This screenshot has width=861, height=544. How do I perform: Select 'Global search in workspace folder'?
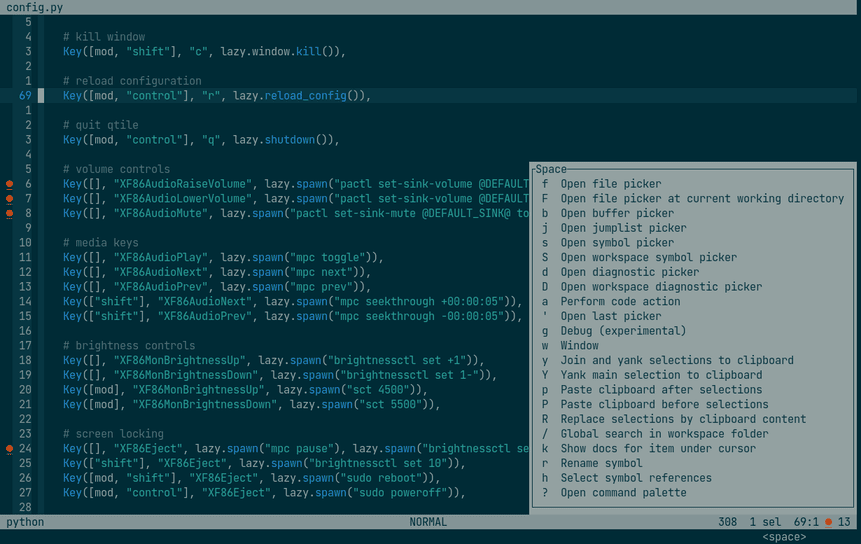(x=692, y=434)
